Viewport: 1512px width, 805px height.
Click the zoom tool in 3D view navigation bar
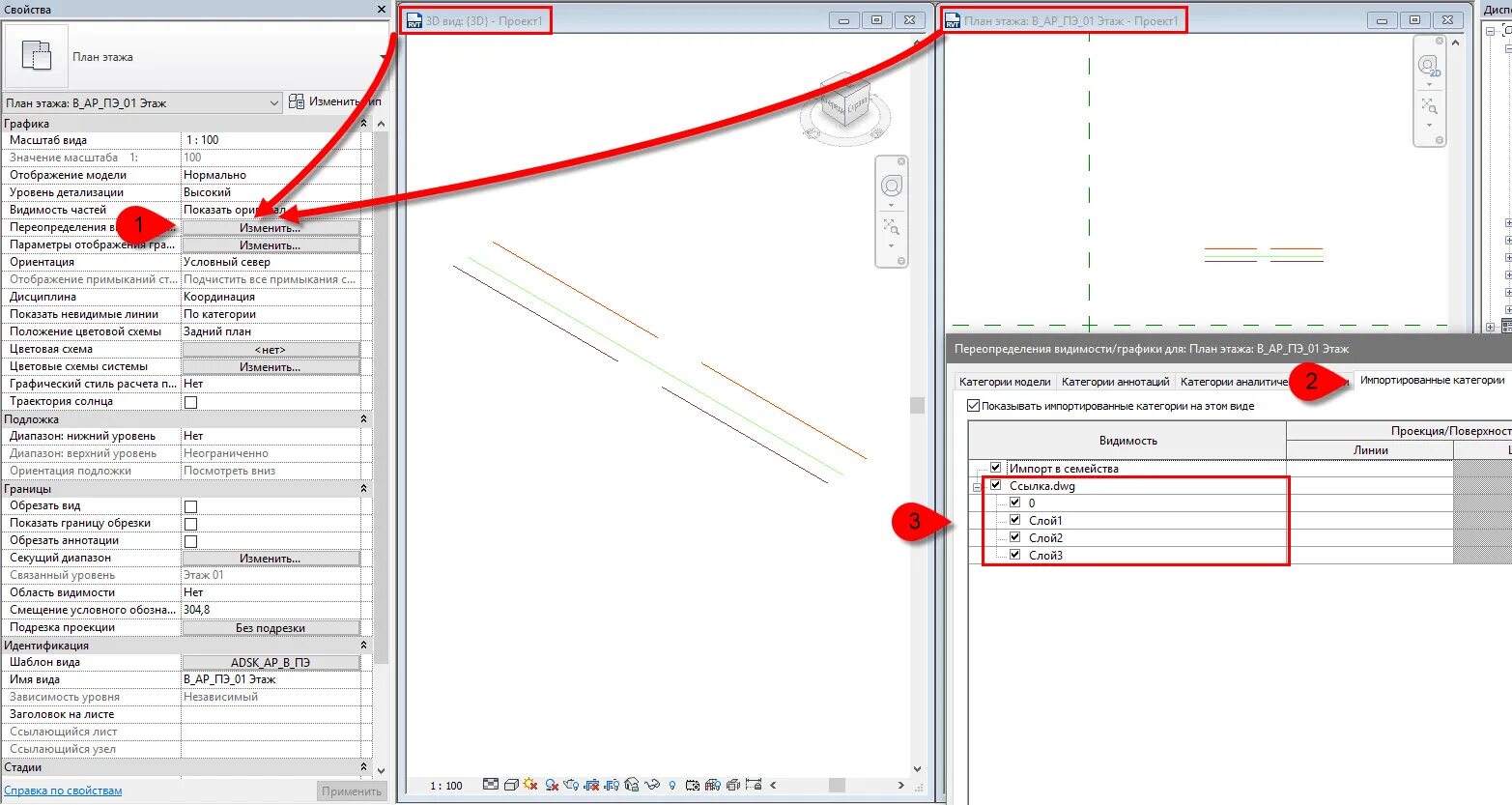(891, 227)
